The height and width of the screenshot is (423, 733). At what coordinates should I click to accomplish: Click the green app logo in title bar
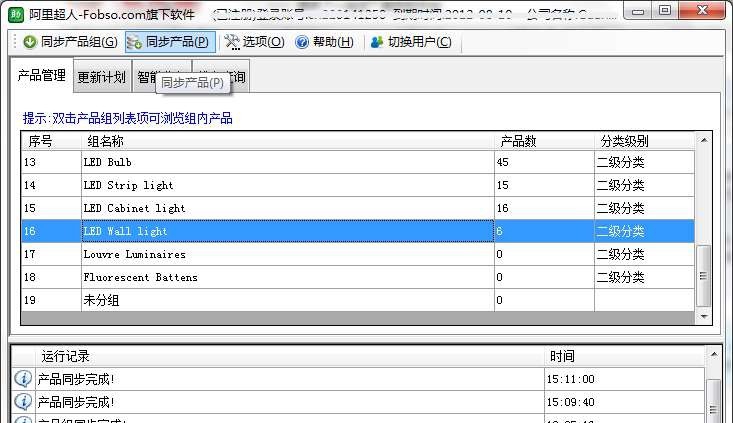(16, 14)
